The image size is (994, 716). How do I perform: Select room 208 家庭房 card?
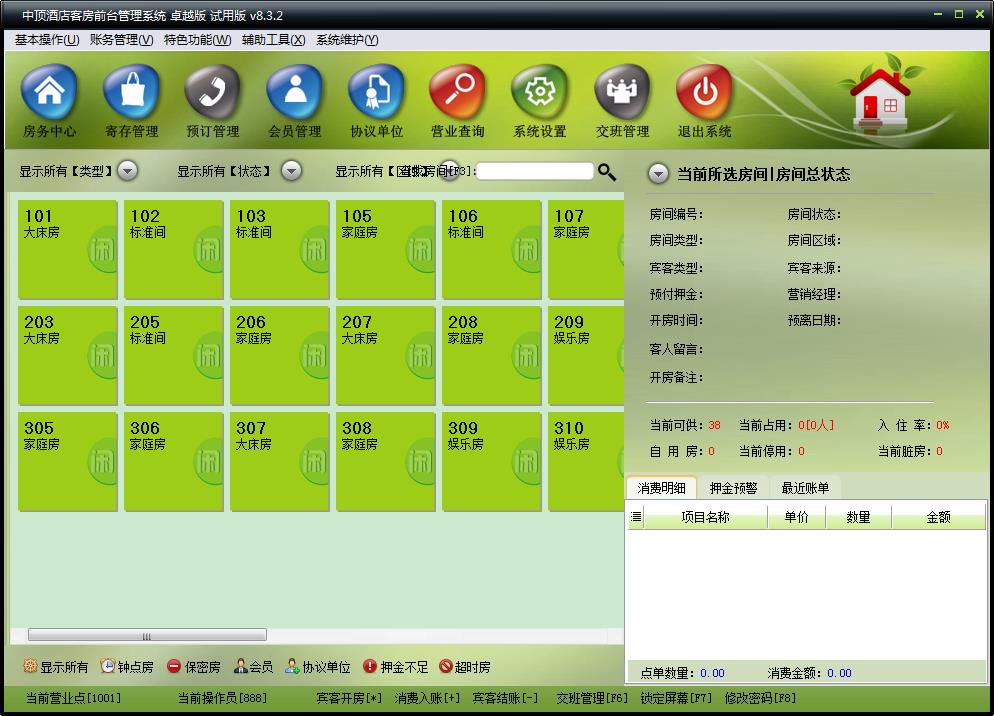point(491,355)
